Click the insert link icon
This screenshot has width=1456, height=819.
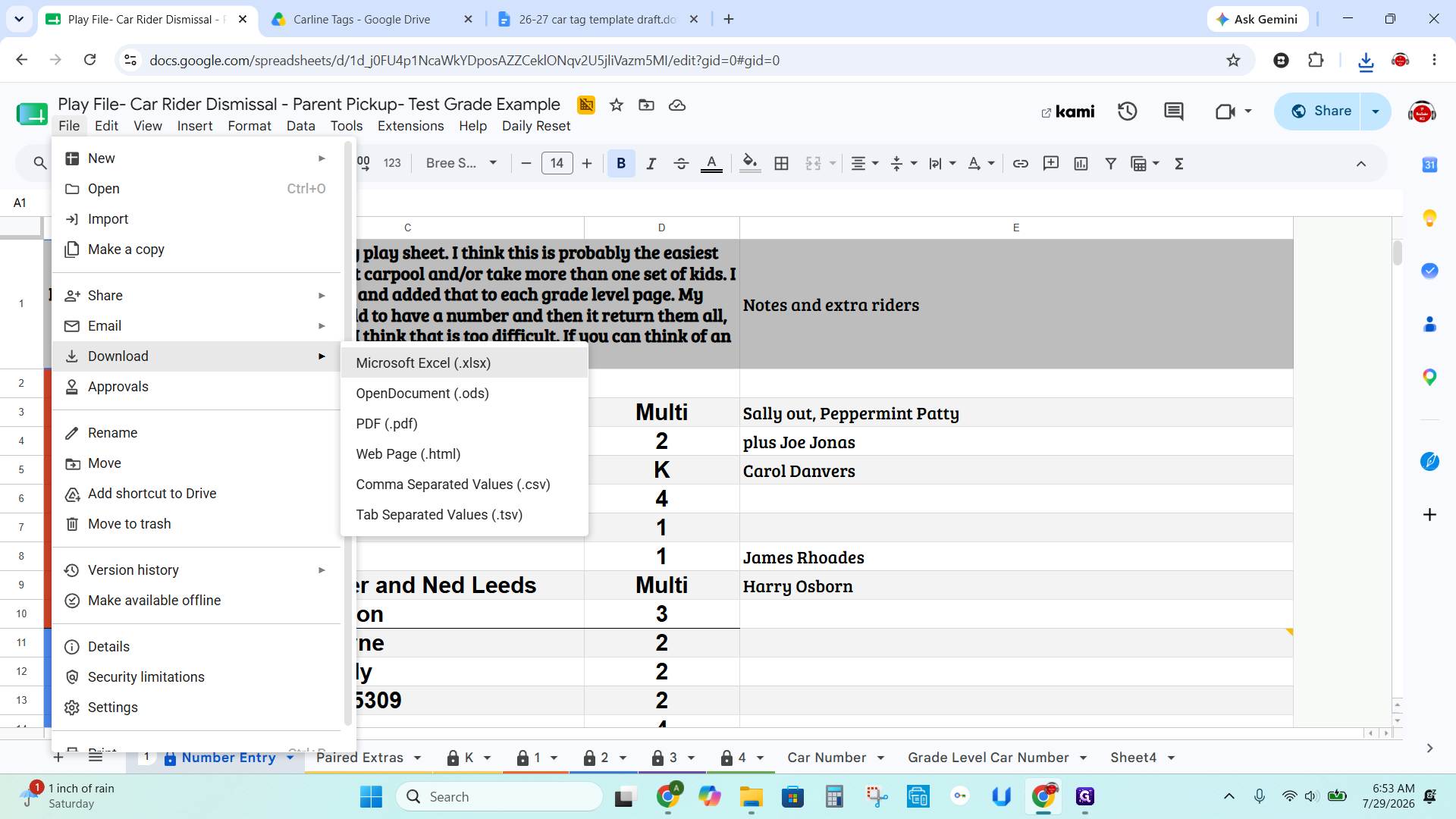(1021, 163)
